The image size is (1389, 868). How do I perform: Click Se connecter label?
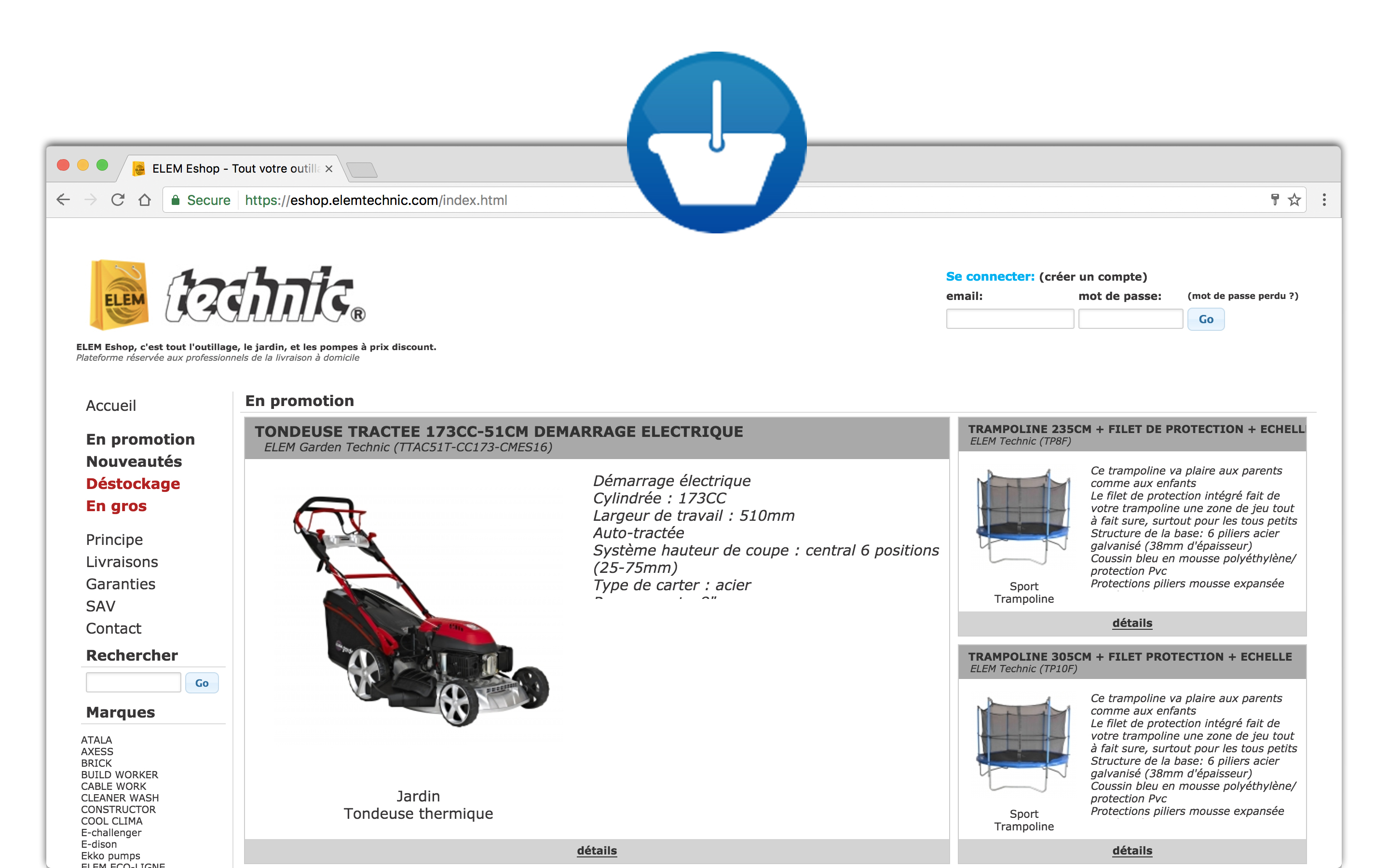tap(990, 277)
